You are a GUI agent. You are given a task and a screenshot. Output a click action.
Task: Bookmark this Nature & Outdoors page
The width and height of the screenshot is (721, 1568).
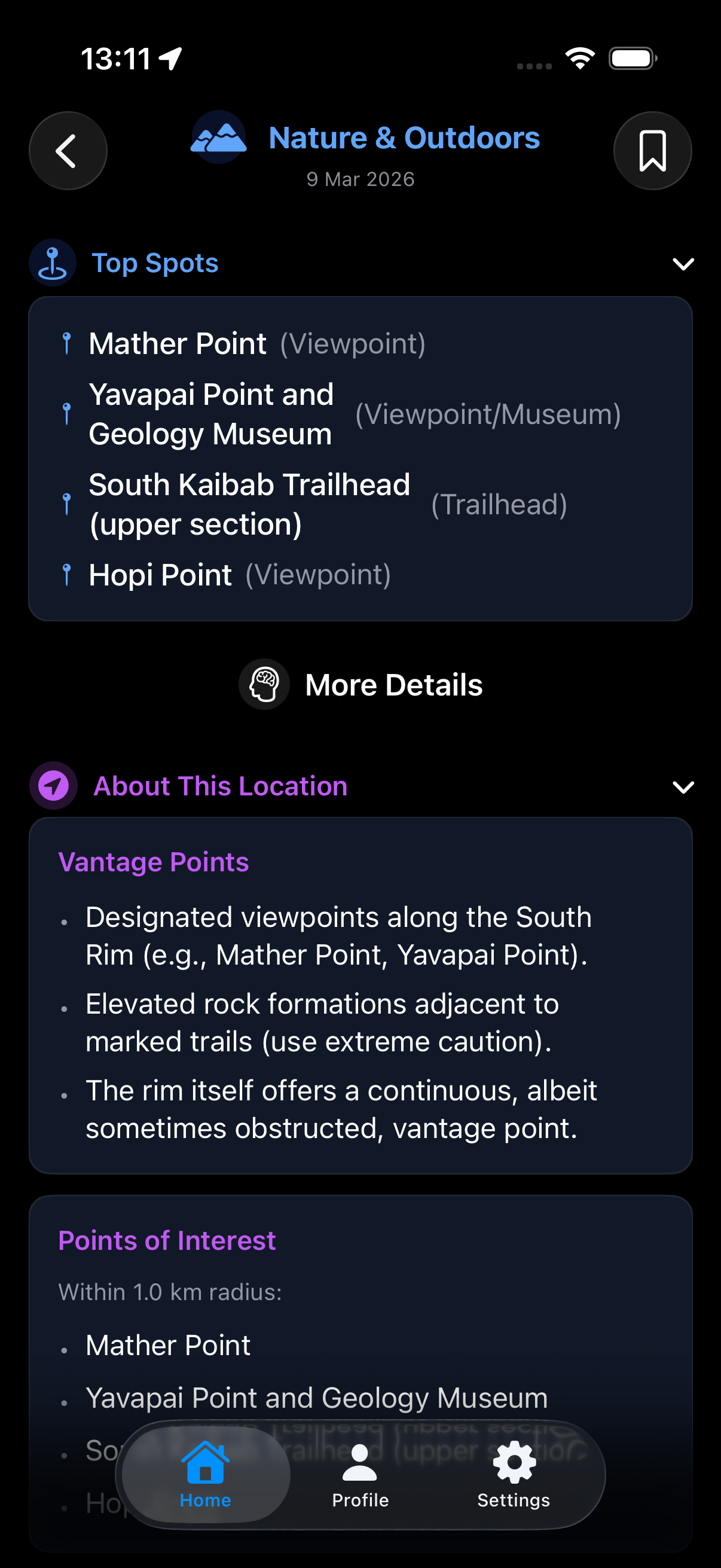pyautogui.click(x=652, y=150)
